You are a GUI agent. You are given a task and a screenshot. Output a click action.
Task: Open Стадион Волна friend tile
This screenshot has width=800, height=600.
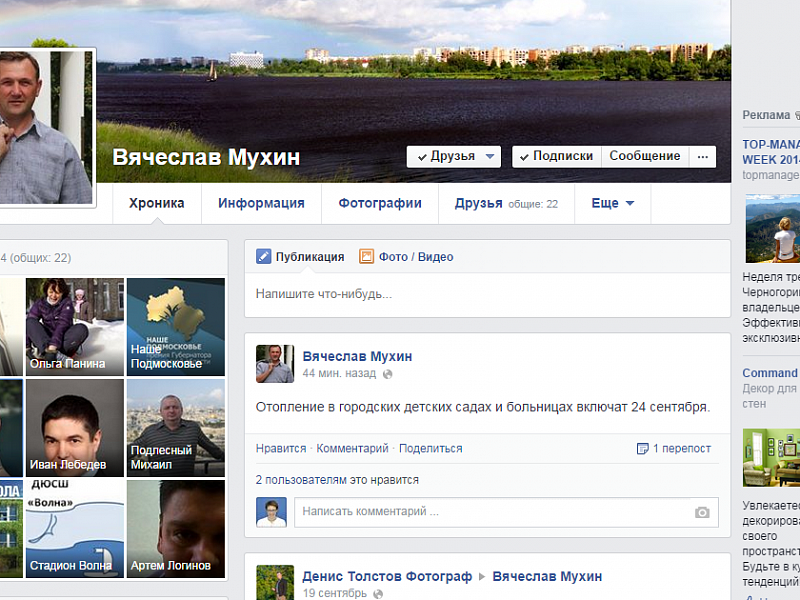[x=75, y=529]
